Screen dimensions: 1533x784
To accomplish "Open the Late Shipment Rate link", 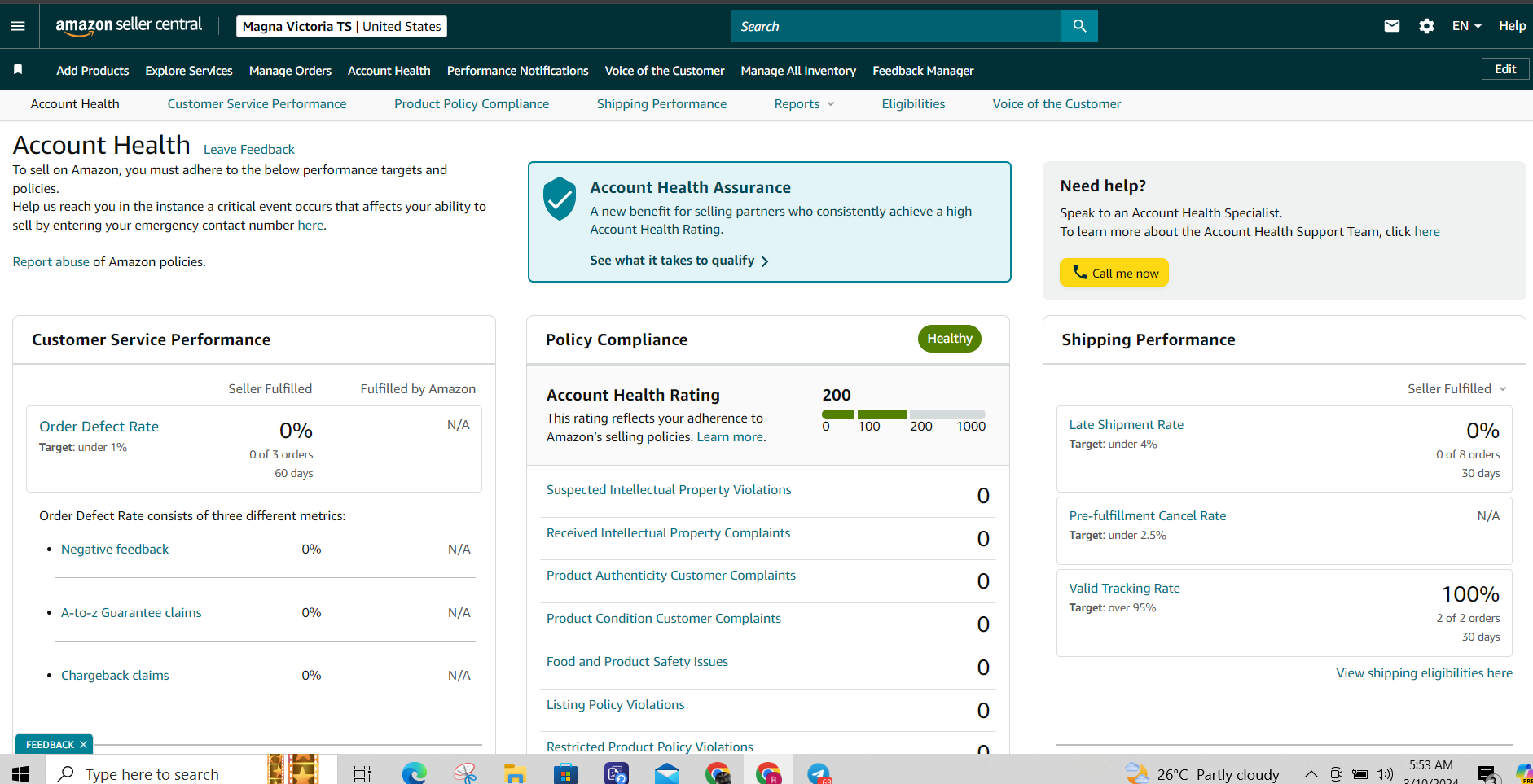I will click(x=1127, y=425).
